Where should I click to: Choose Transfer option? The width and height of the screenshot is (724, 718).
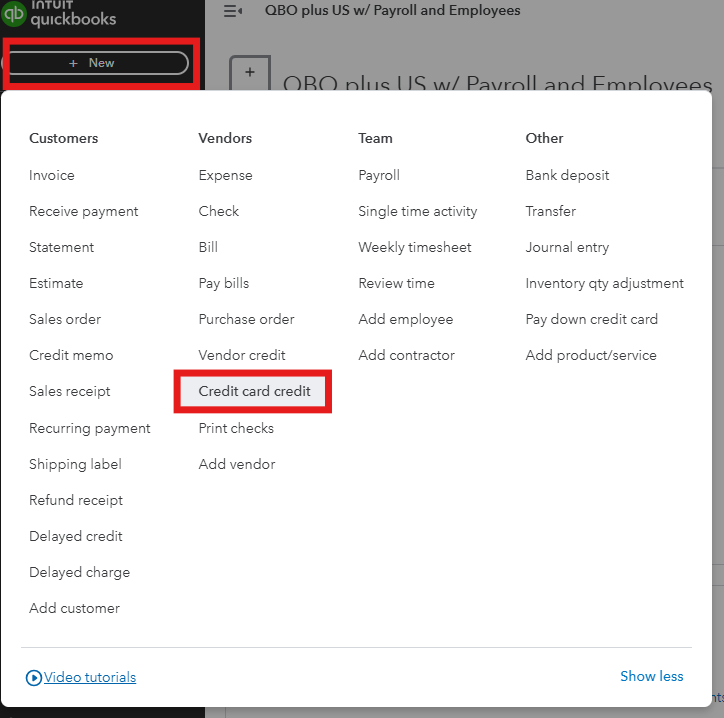point(551,211)
